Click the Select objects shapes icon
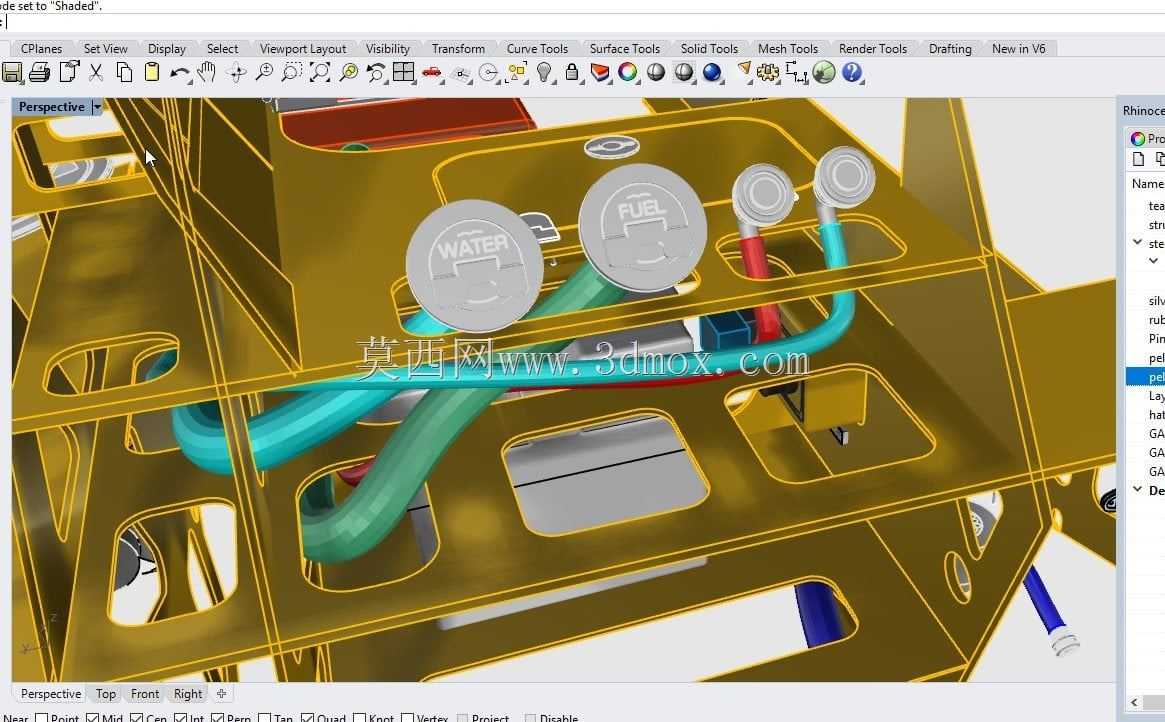Image resolution: width=1165 pixels, height=722 pixels. click(516, 72)
